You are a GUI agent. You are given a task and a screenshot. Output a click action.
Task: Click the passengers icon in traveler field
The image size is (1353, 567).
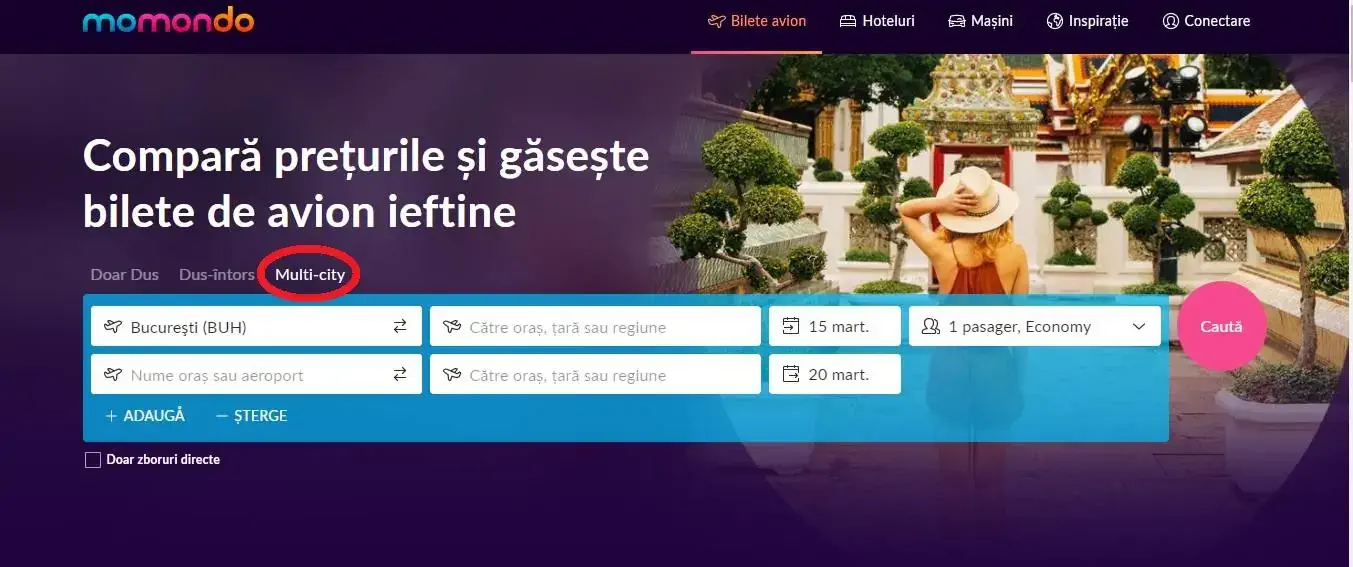pyautogui.click(x=931, y=326)
